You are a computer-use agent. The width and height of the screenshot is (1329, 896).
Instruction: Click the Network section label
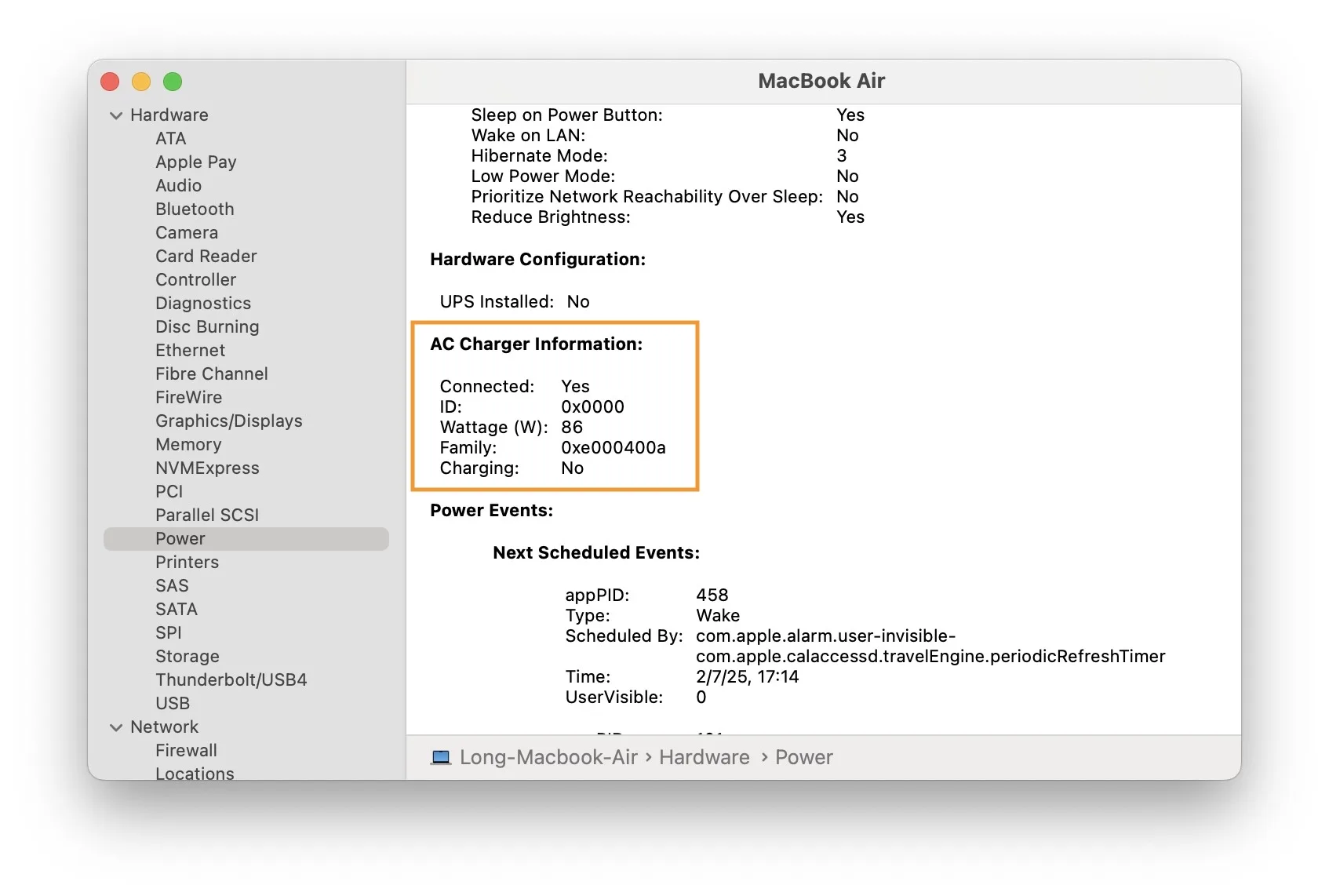[x=164, y=727]
